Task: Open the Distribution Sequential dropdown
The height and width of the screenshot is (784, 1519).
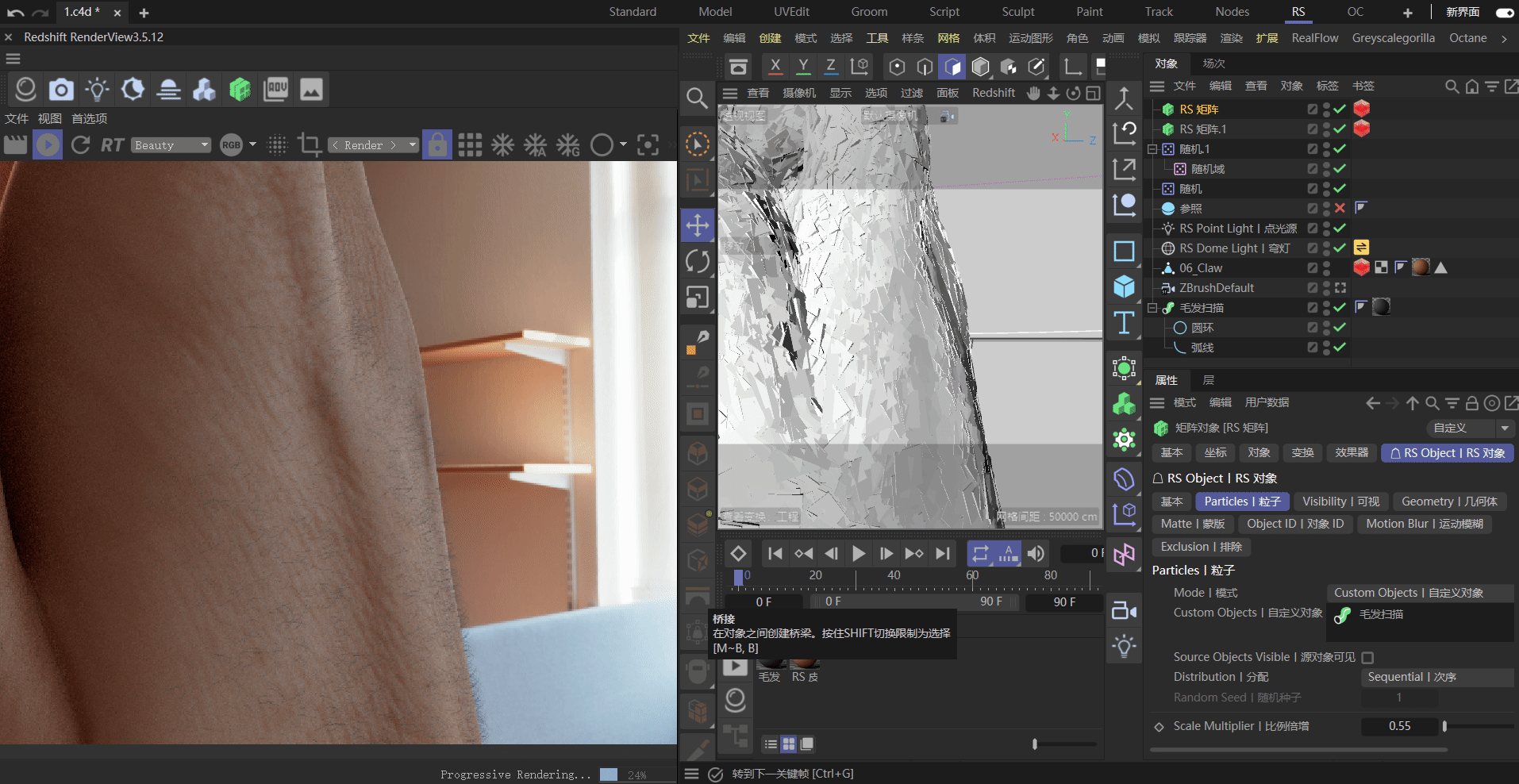Action: coord(1437,677)
